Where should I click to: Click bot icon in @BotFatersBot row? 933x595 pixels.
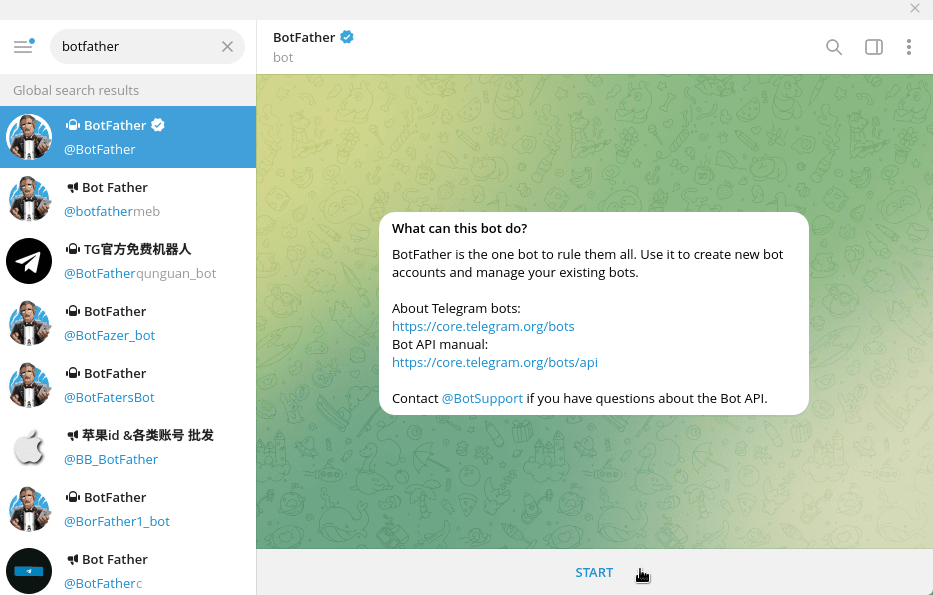click(73, 373)
